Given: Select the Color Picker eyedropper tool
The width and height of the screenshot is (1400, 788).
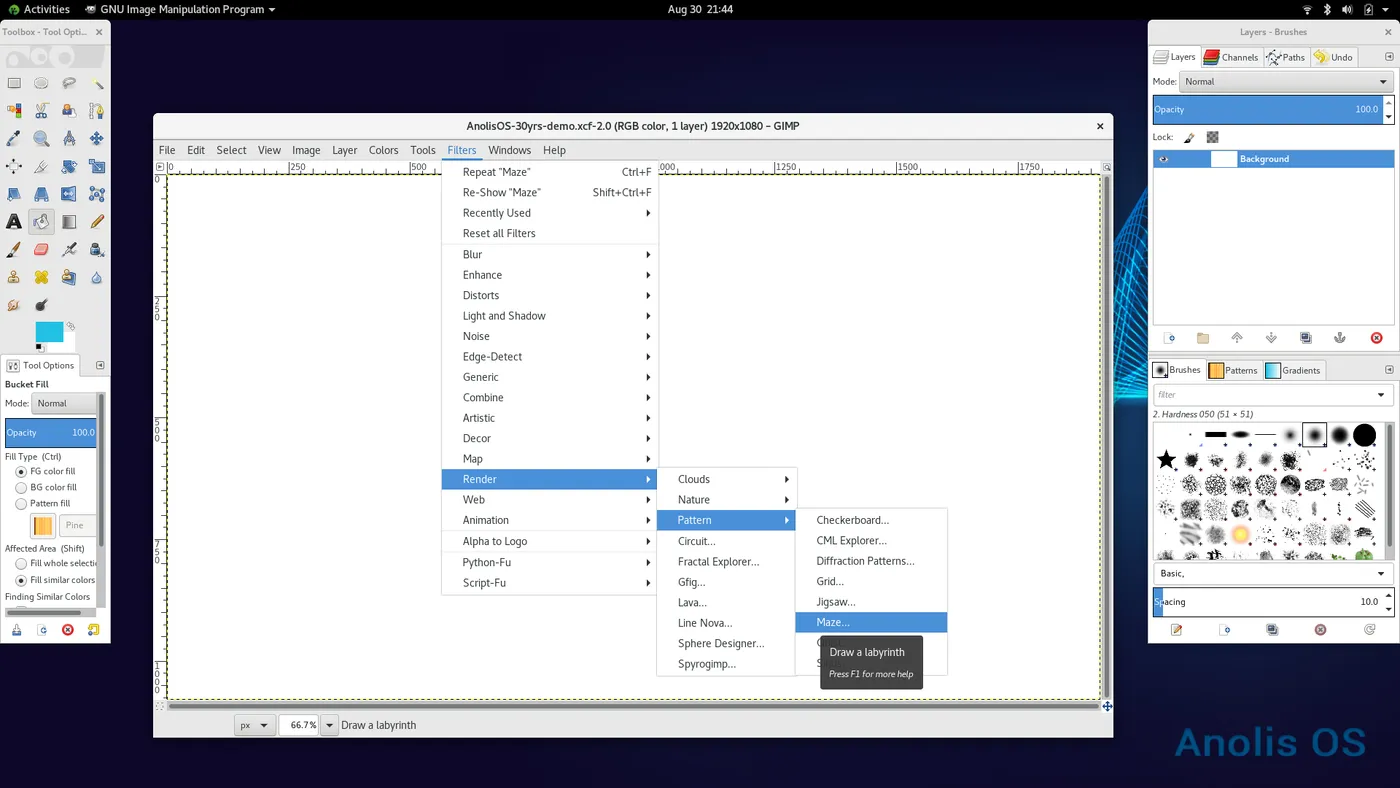Looking at the screenshot, I should 14,139.
